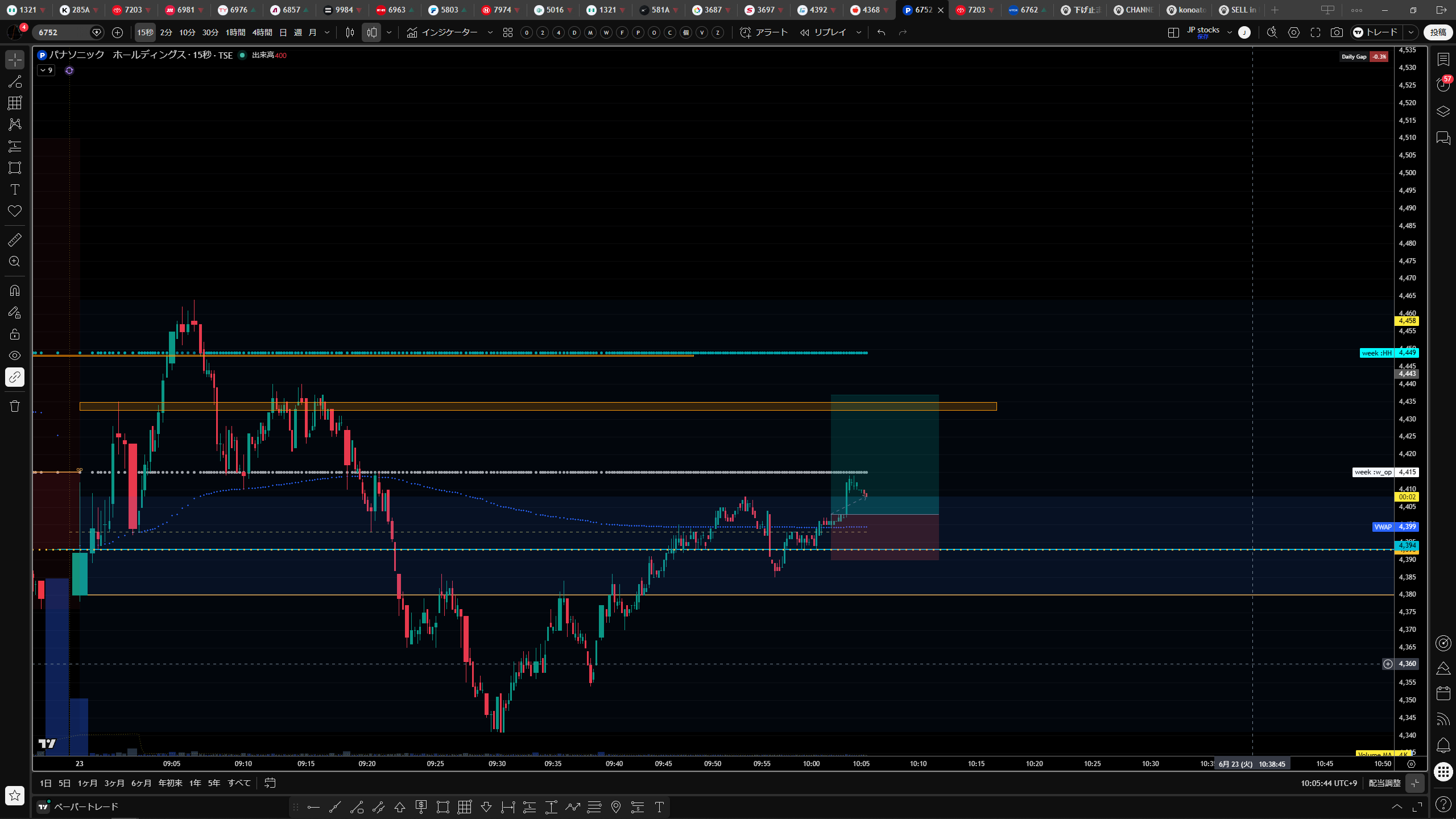
Task: Switch to the 7974 chart tab
Action: coord(498,10)
